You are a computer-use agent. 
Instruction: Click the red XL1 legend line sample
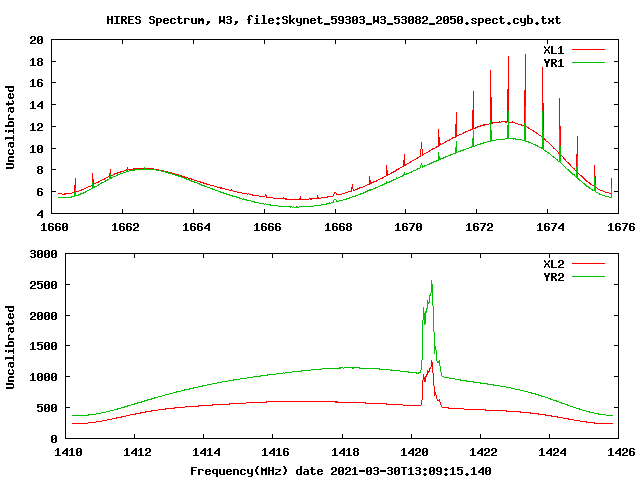(x=588, y=50)
